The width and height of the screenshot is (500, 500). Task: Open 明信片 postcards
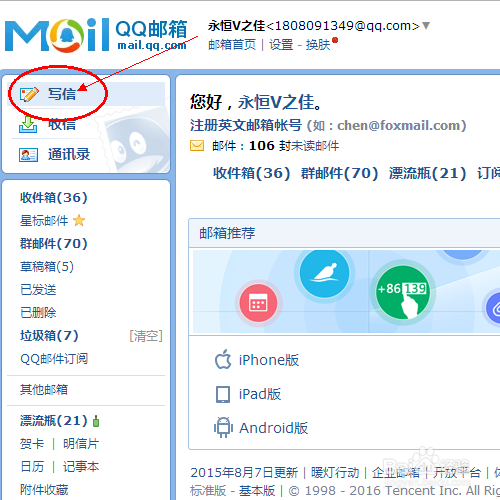pyautogui.click(x=81, y=444)
